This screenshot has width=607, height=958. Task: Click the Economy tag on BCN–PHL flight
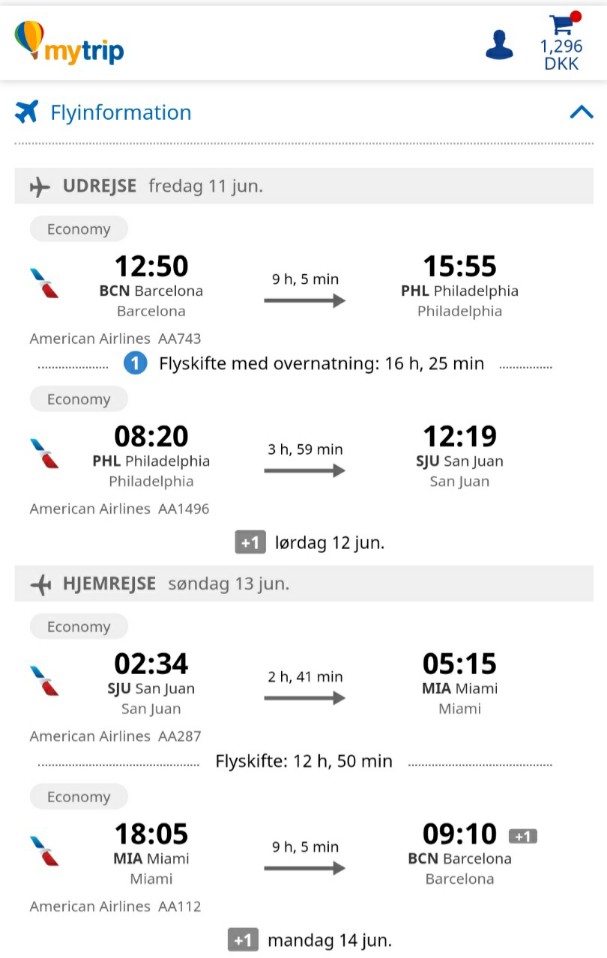click(x=79, y=229)
